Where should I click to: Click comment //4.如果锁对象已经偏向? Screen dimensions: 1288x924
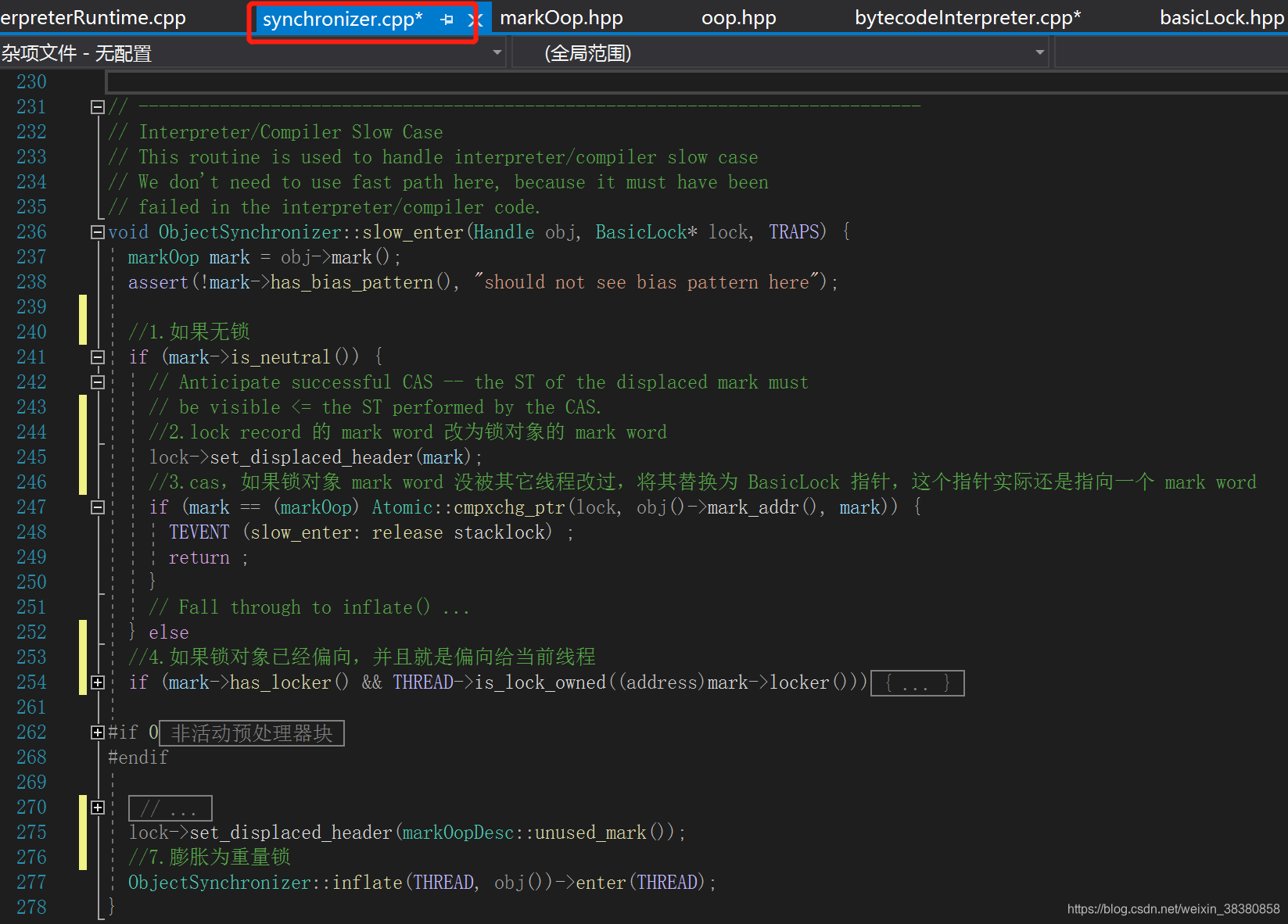pyautogui.click(x=362, y=657)
